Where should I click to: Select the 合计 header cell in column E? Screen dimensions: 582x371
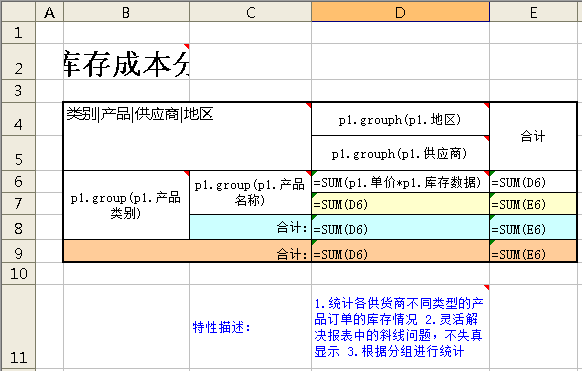click(x=533, y=136)
